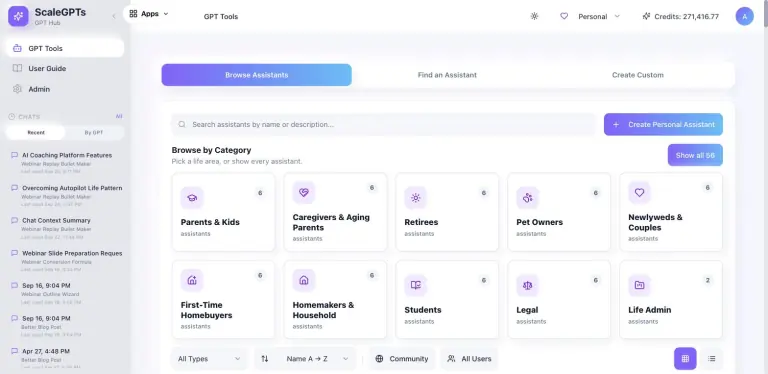
Task: Open the User Guide sidebar item
Action: click(x=65, y=69)
